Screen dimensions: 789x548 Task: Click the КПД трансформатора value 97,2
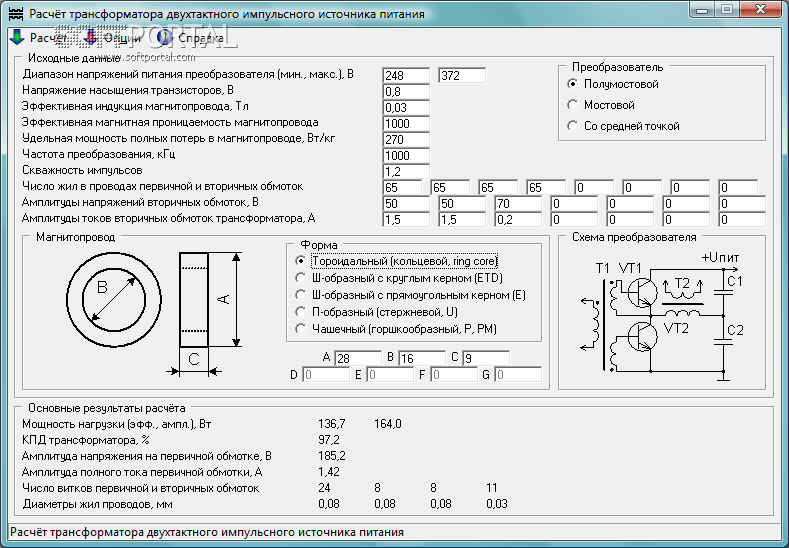329,440
